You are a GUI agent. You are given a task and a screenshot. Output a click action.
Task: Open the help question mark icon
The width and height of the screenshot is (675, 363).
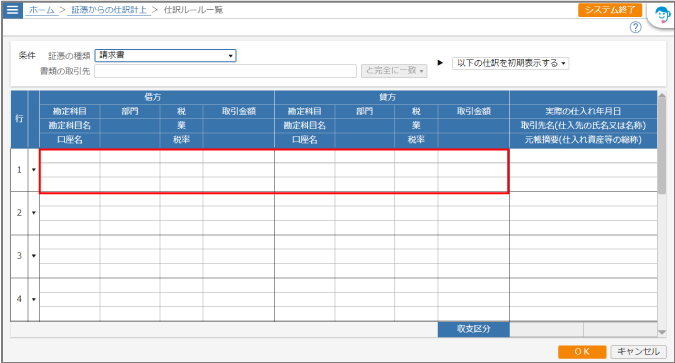point(635,28)
